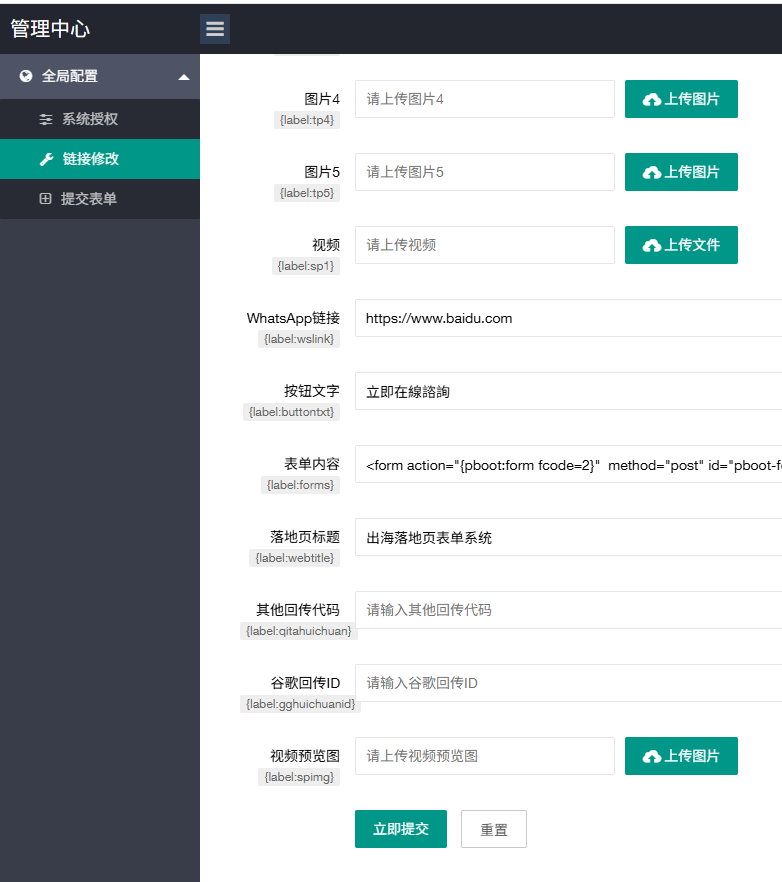Click the wrench icon next to 链接修改
This screenshot has height=882, width=782.
[x=45, y=159]
